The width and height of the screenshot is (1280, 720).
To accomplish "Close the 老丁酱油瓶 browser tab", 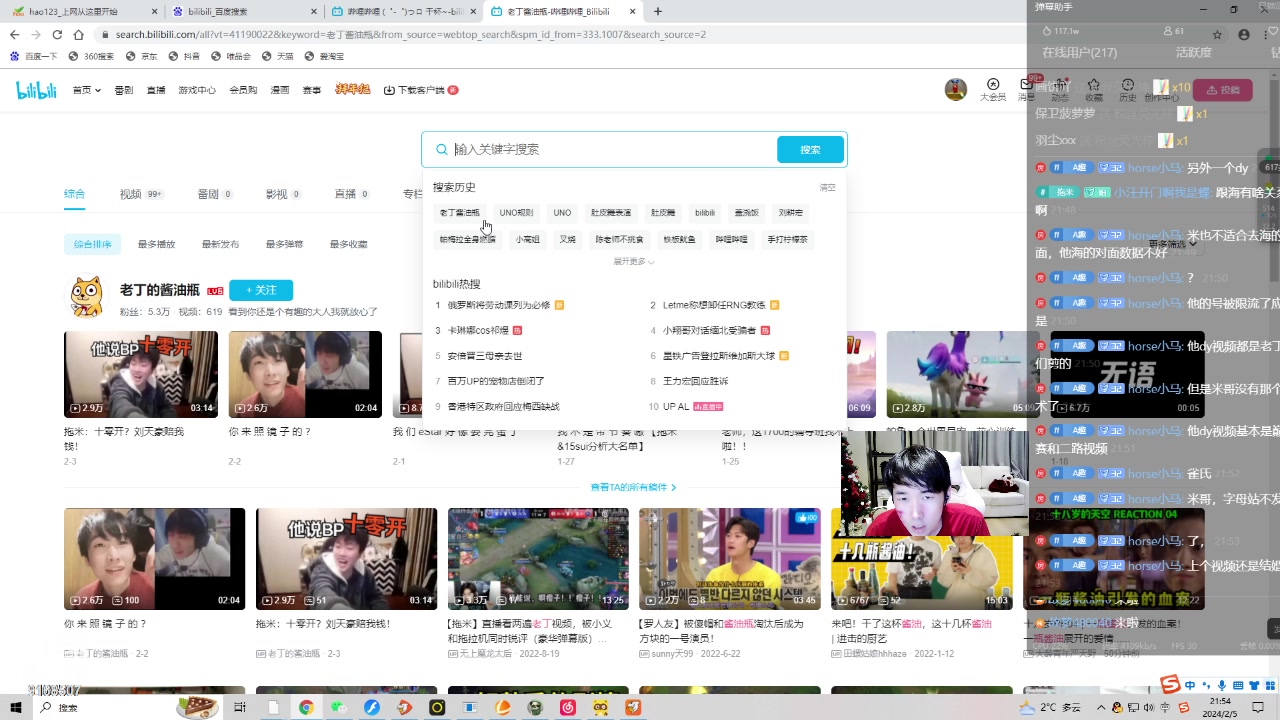I will pos(632,11).
